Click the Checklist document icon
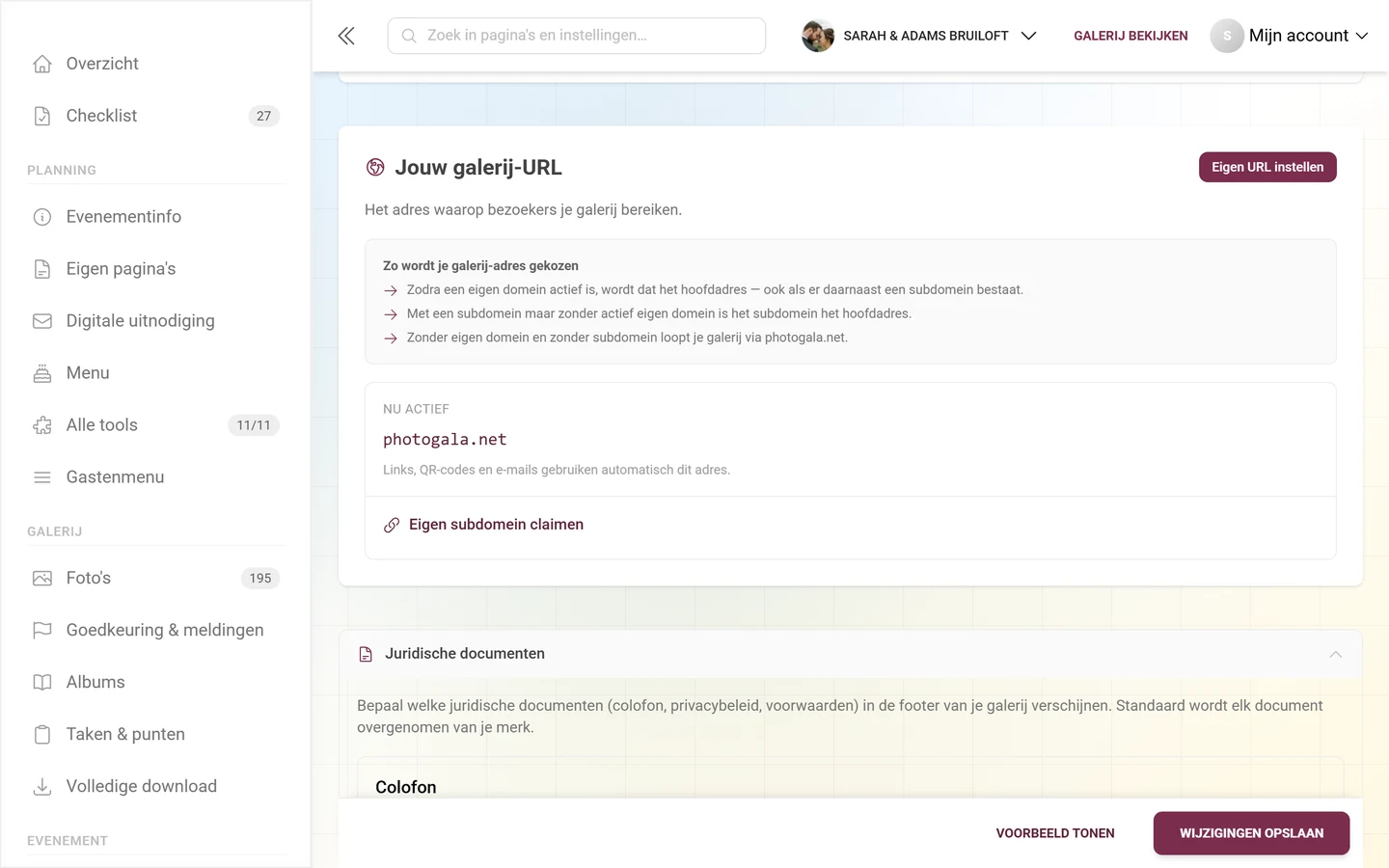1389x868 pixels. click(42, 116)
